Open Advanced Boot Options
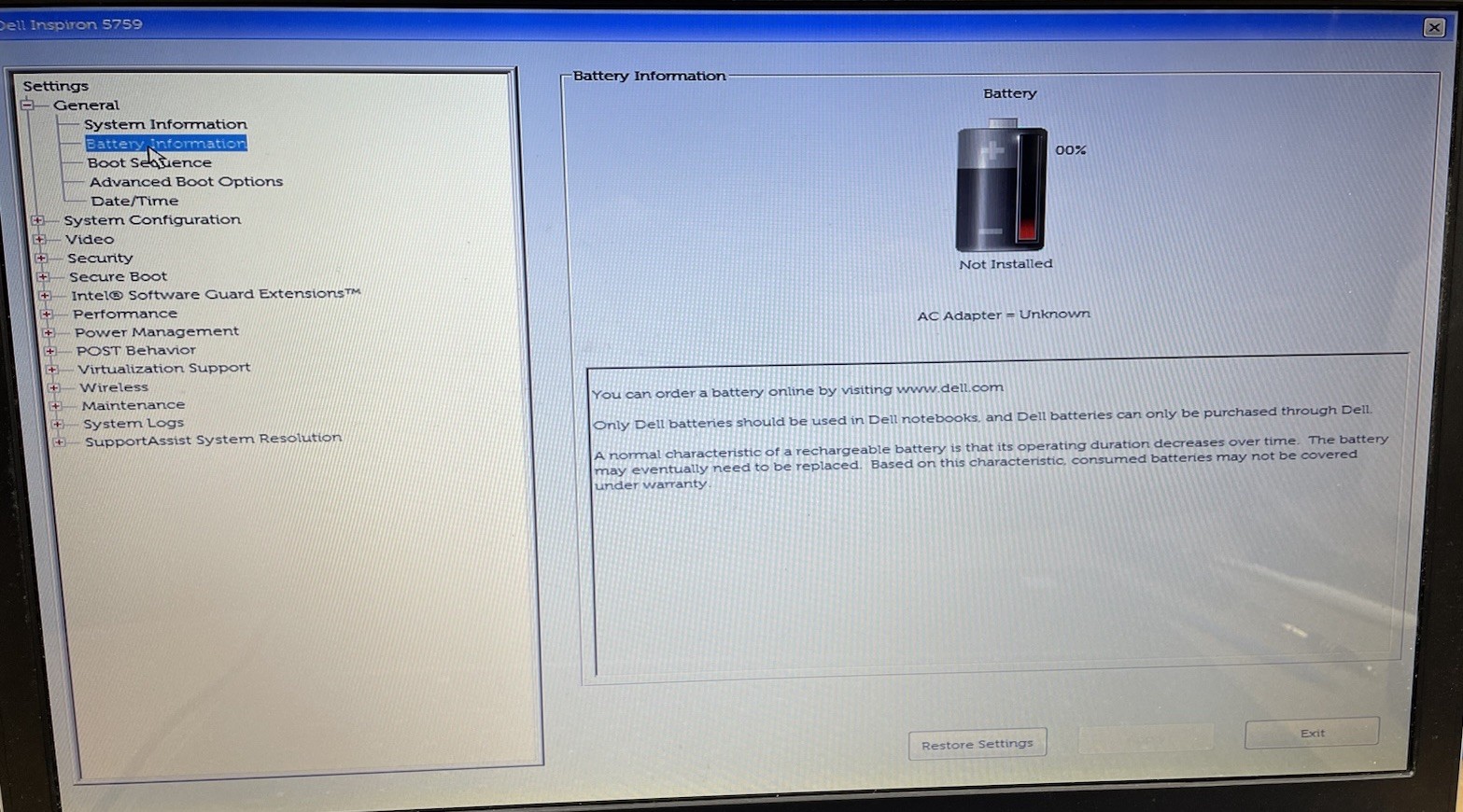Image resolution: width=1463 pixels, height=812 pixels. click(x=186, y=182)
